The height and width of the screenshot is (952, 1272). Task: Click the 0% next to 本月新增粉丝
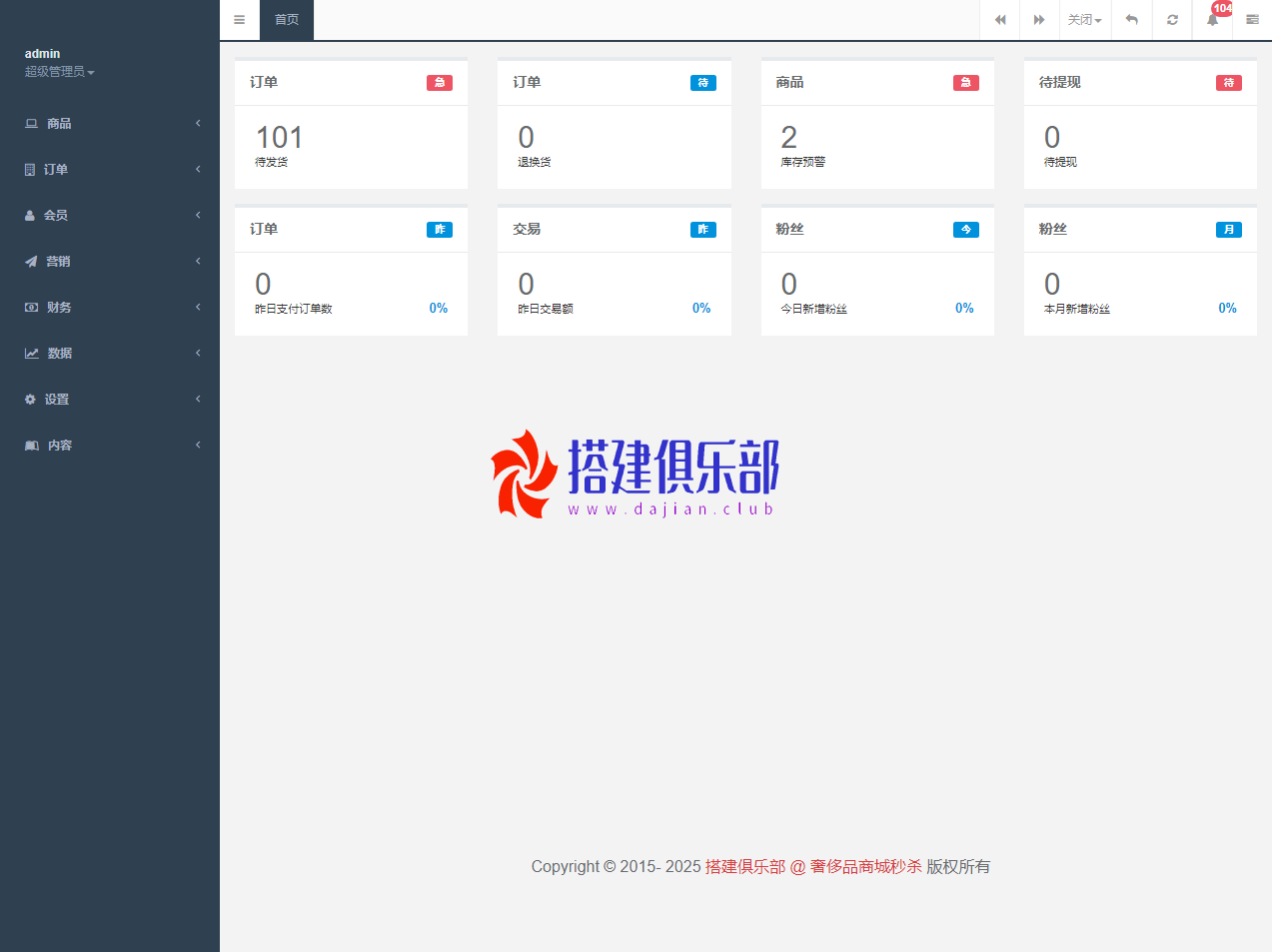1227,308
